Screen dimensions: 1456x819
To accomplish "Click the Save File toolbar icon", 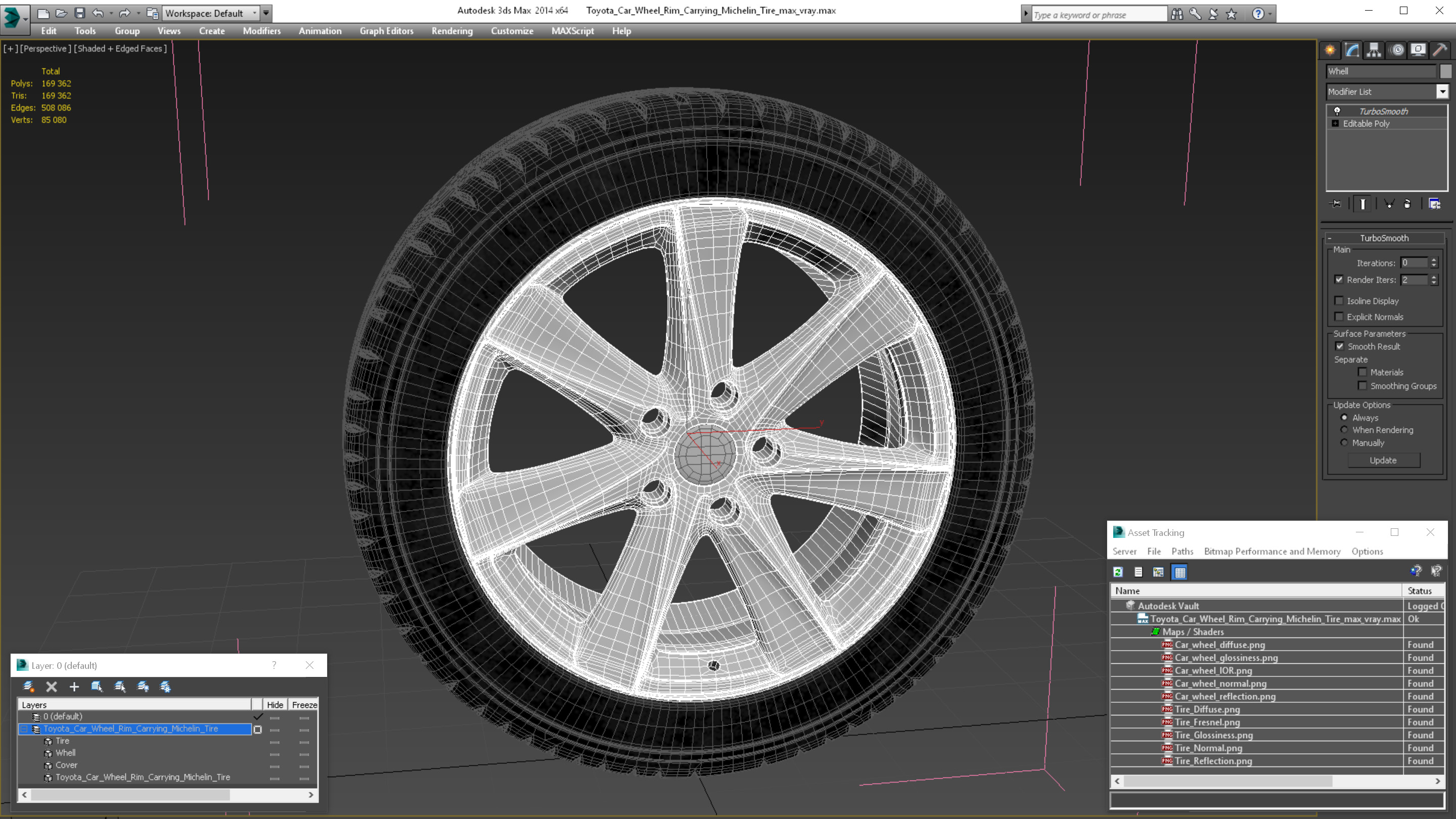I will 80,13.
